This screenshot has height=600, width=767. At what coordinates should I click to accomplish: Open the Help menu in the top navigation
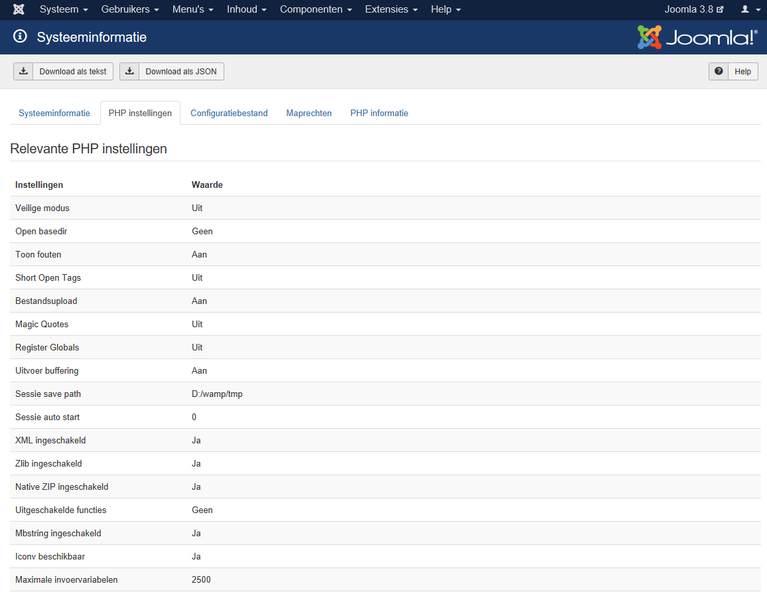445,9
